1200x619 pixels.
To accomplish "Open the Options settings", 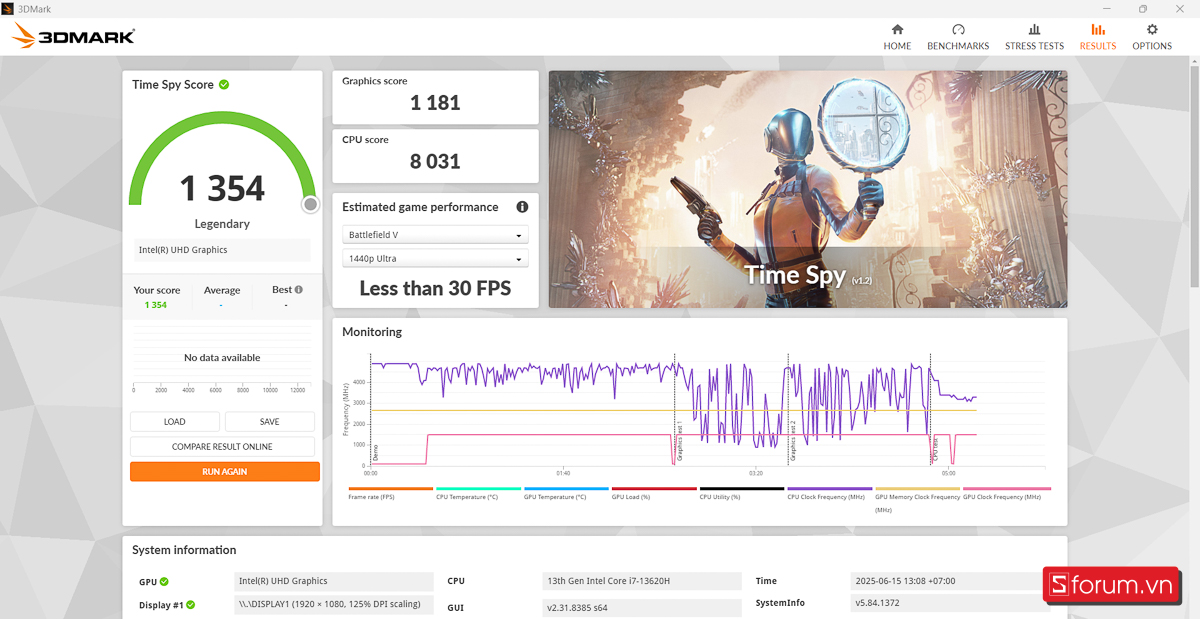I will coord(1152,37).
